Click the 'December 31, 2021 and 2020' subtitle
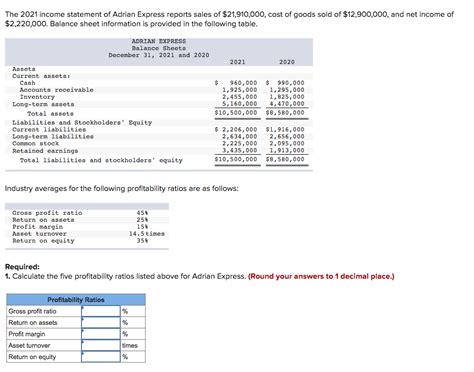The width and height of the screenshot is (474, 372). pyautogui.click(x=159, y=55)
